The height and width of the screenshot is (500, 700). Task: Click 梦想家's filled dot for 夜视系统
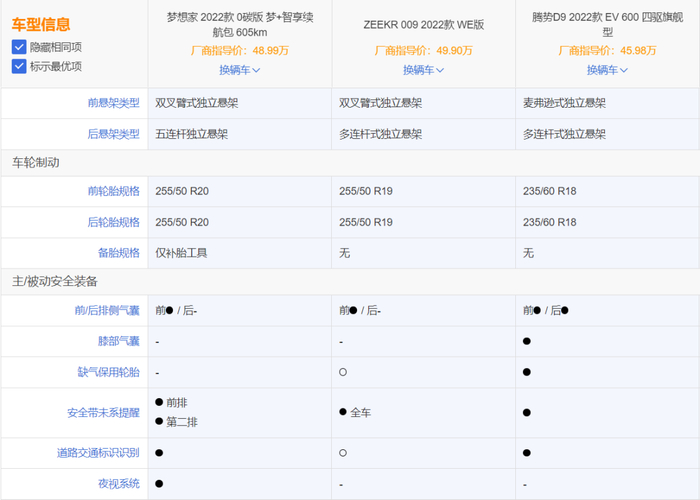tap(159, 483)
